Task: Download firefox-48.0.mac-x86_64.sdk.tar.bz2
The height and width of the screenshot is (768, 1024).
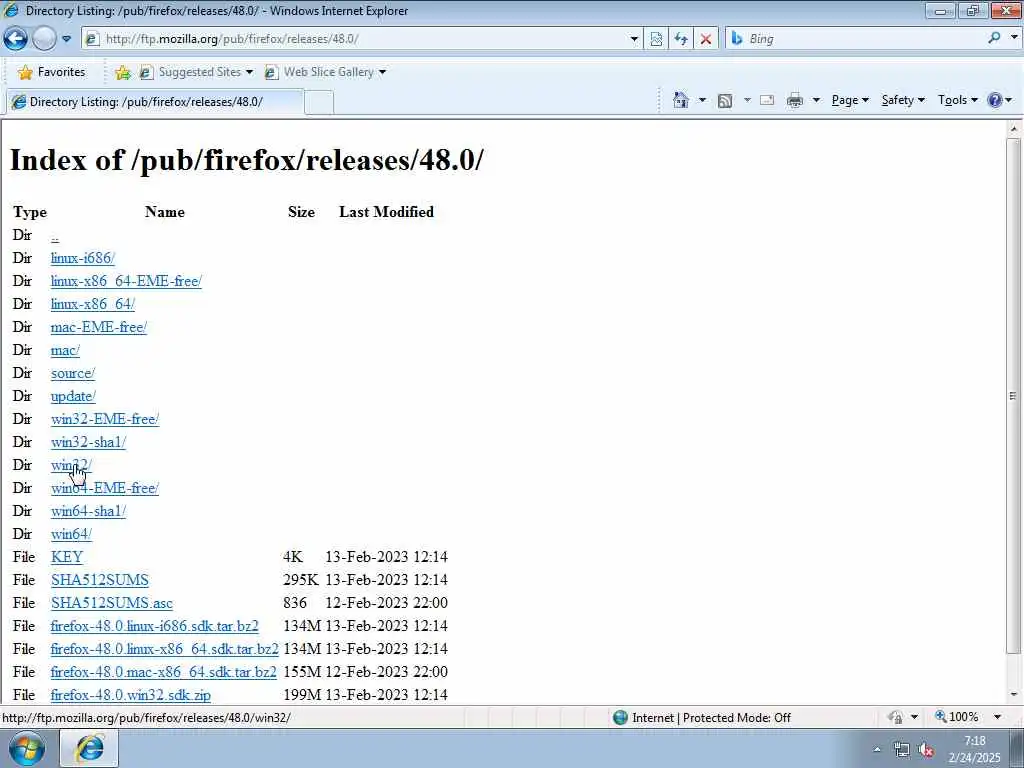Action: click(164, 672)
